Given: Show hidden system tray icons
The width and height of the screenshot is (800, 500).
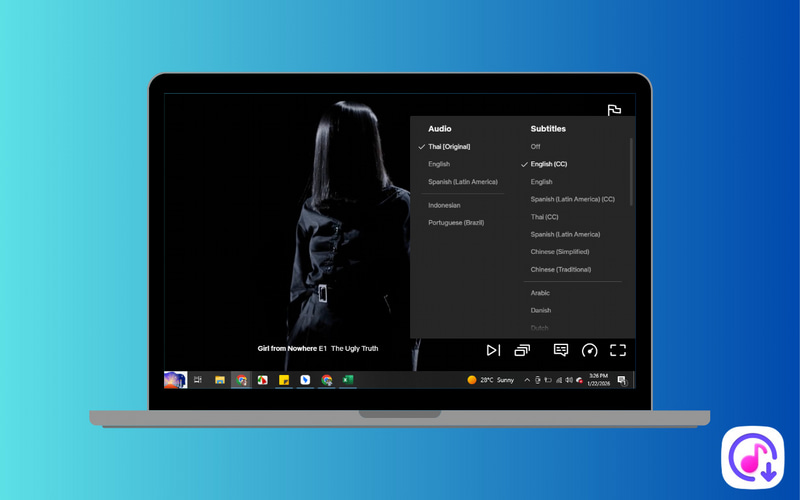Looking at the screenshot, I should [529, 380].
